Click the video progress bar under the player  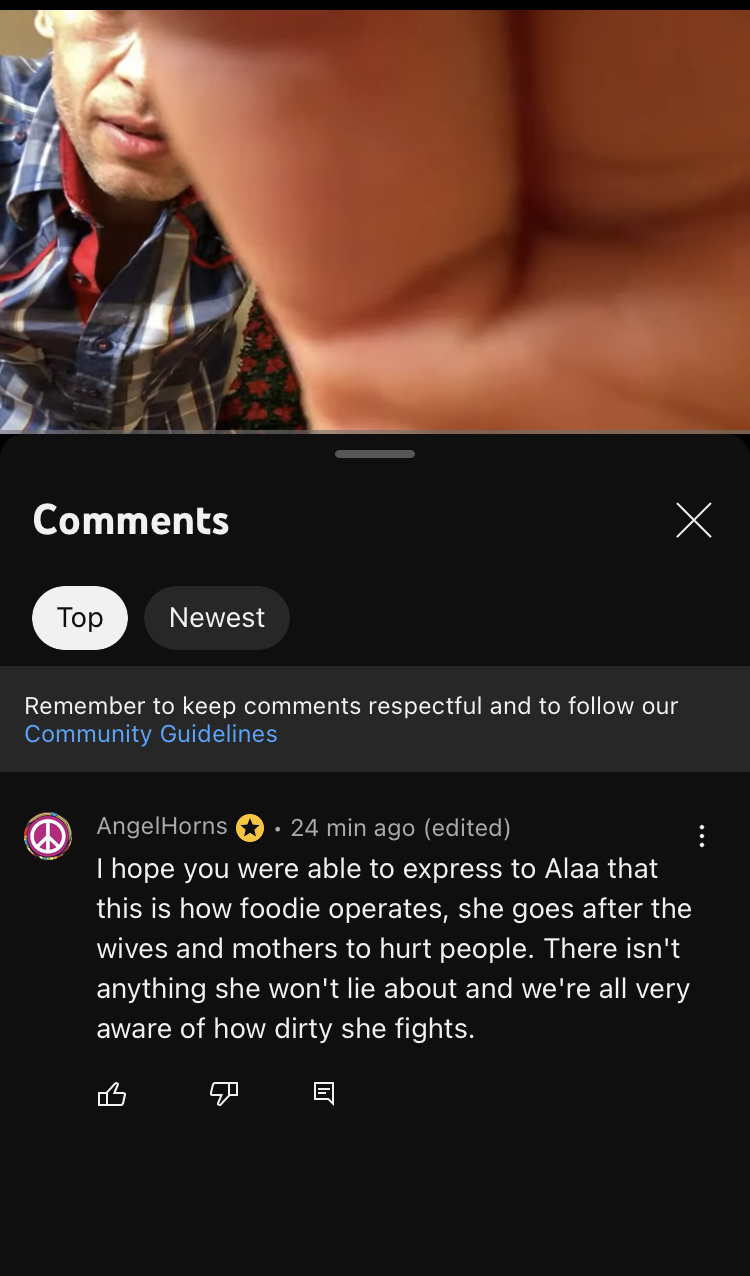(375, 431)
